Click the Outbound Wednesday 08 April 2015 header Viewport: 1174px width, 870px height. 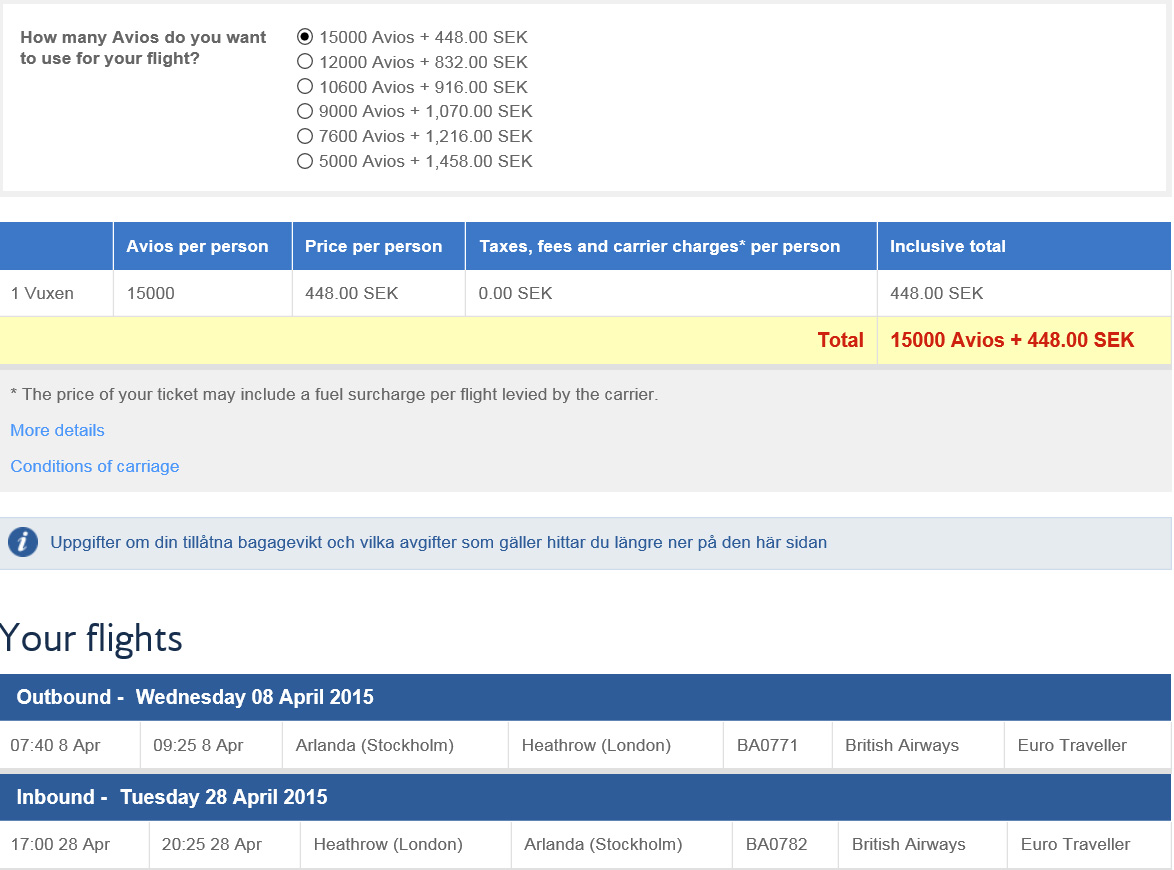195,697
